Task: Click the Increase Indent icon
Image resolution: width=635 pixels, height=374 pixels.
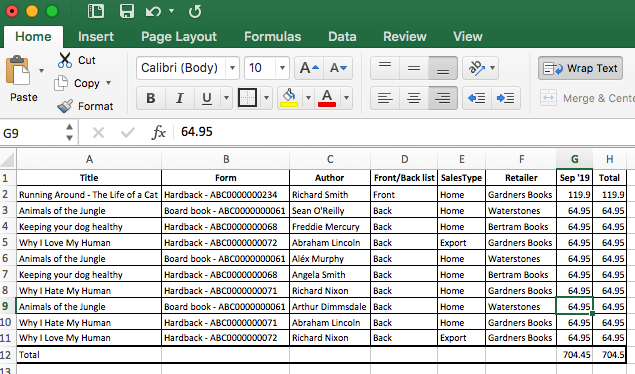Action: [x=505, y=98]
